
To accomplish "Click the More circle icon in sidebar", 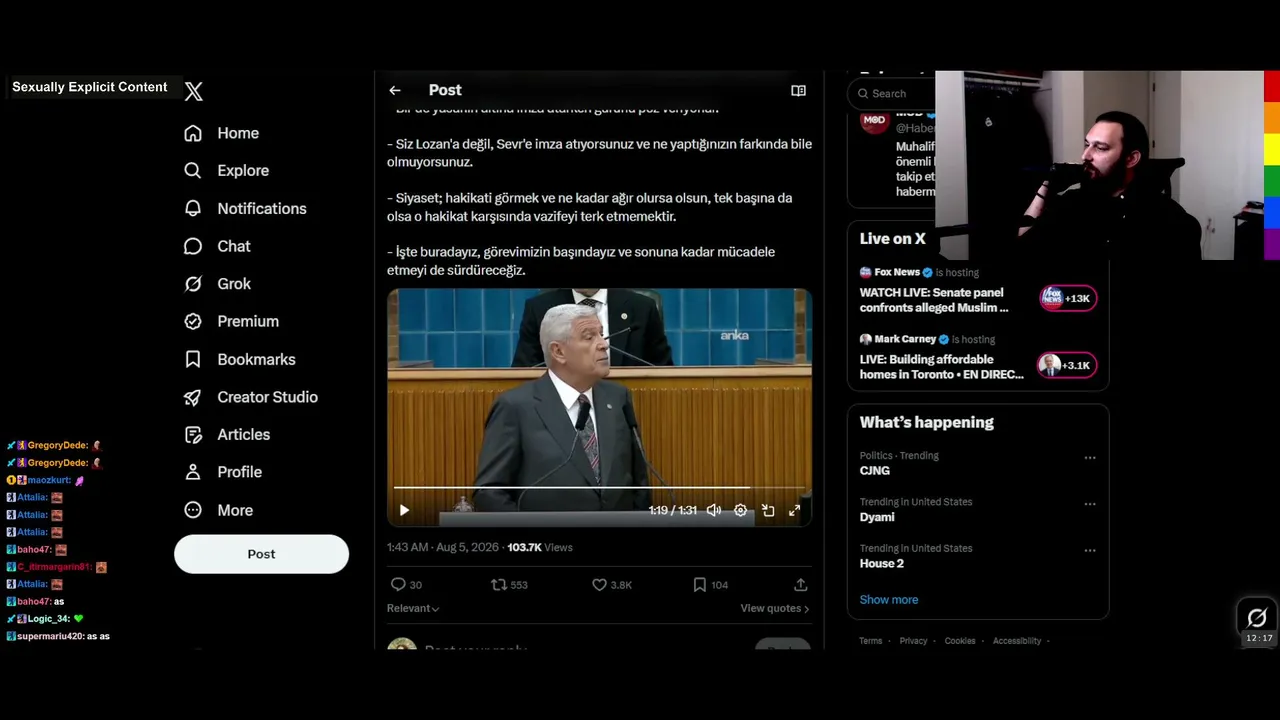I will coord(193,510).
